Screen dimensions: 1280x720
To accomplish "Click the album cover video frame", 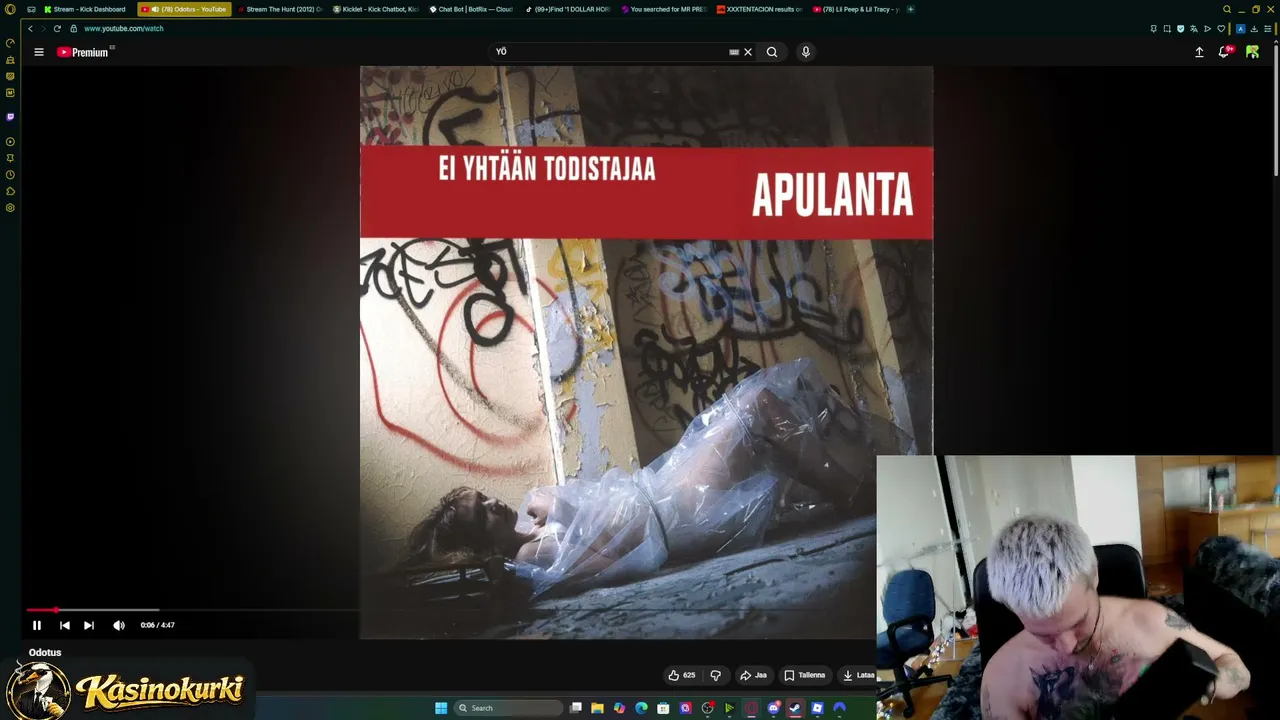I will [x=647, y=352].
